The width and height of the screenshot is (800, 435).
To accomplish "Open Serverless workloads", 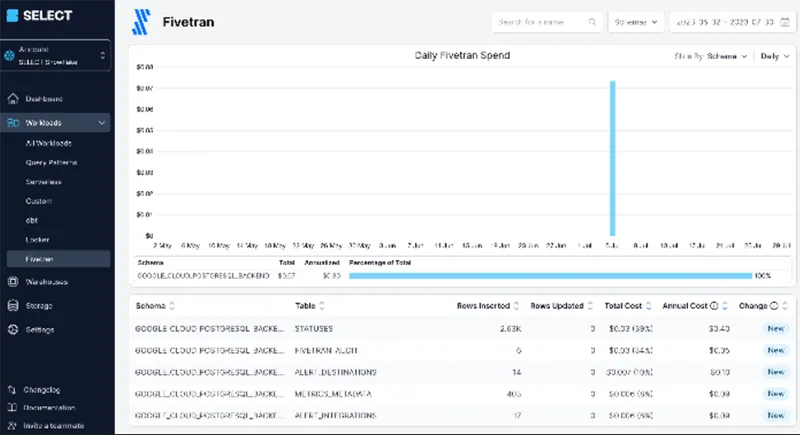I will click(x=43, y=182).
